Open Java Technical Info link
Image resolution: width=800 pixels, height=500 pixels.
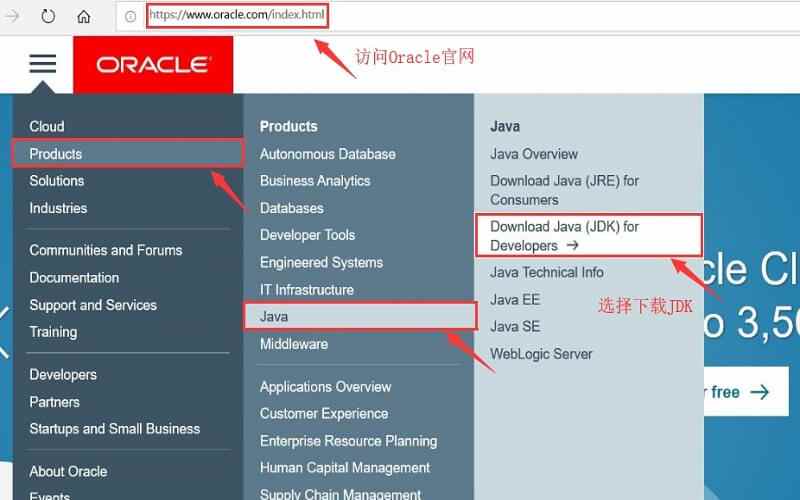tap(546, 272)
